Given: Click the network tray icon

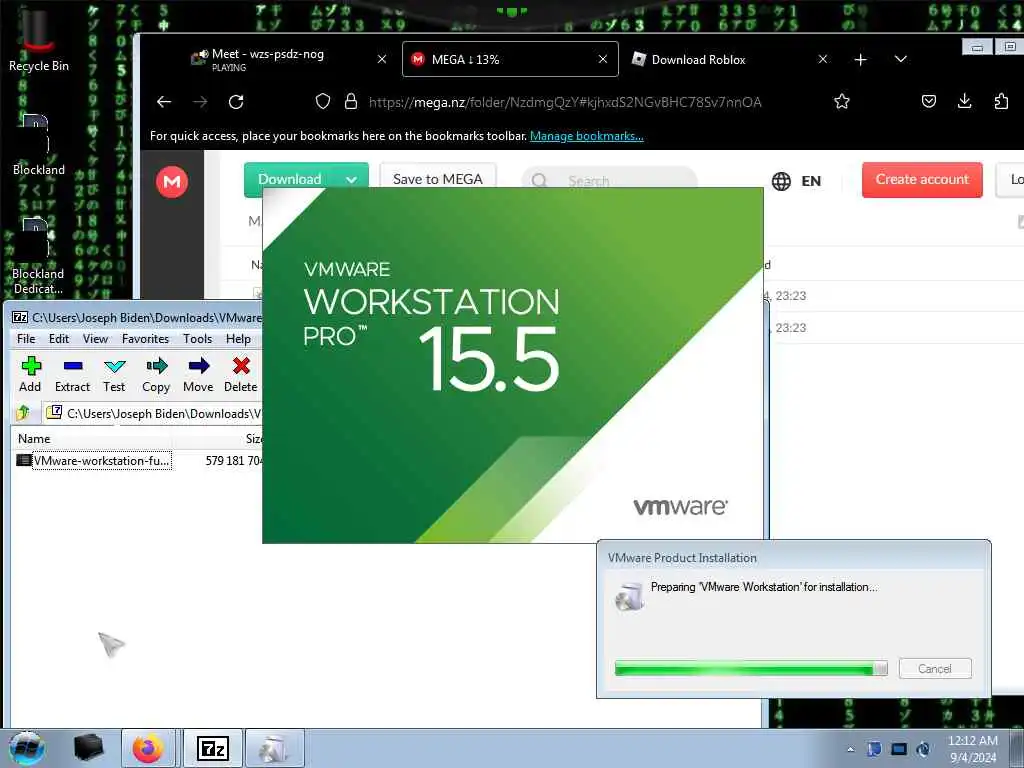Looking at the screenshot, I should tap(899, 749).
